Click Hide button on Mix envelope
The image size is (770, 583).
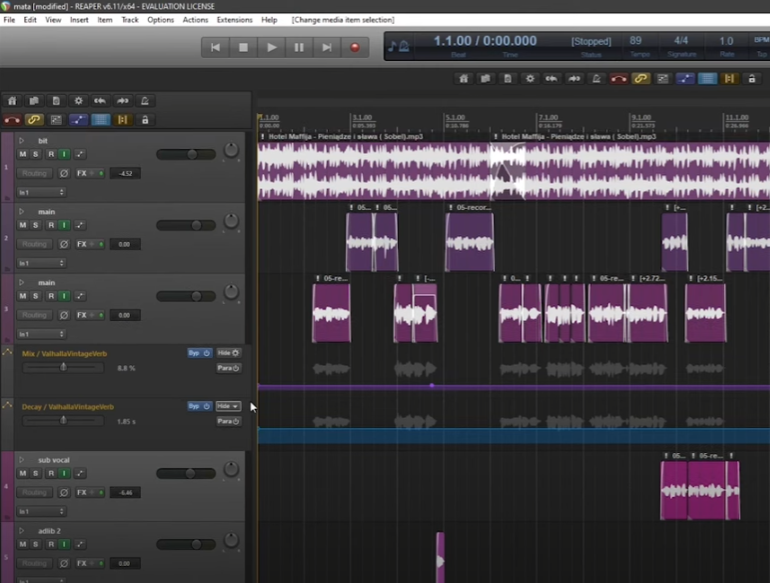pyautogui.click(x=228, y=353)
